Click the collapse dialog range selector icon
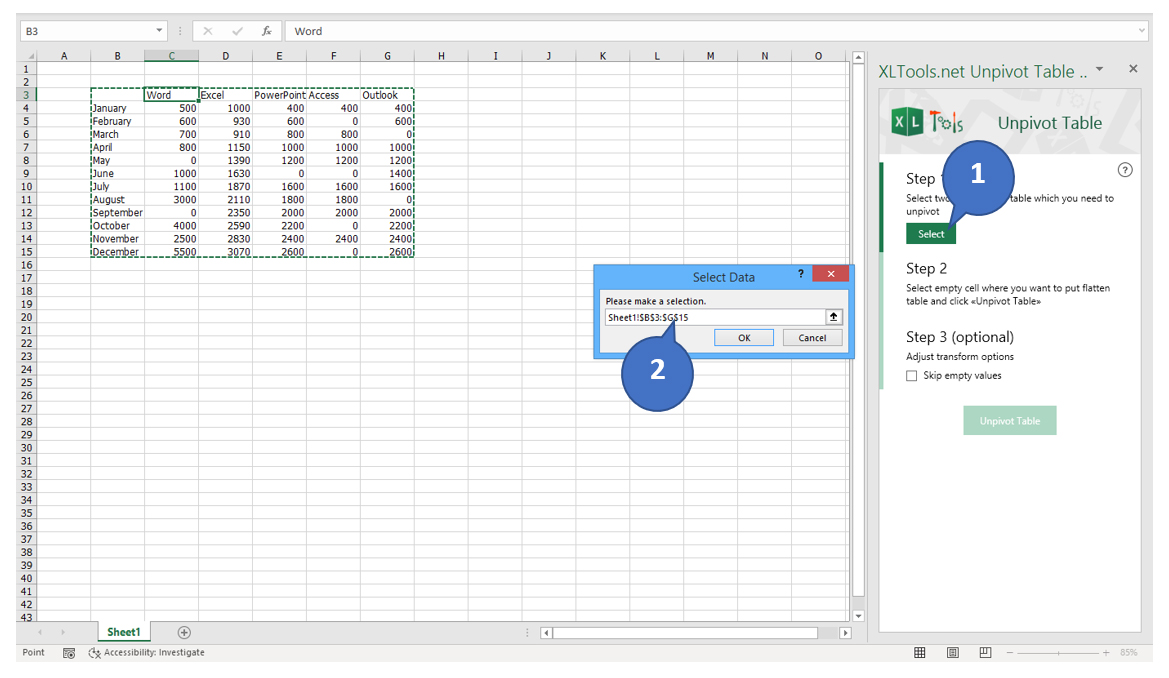Screen dimensions: 1169x678 click(834, 317)
